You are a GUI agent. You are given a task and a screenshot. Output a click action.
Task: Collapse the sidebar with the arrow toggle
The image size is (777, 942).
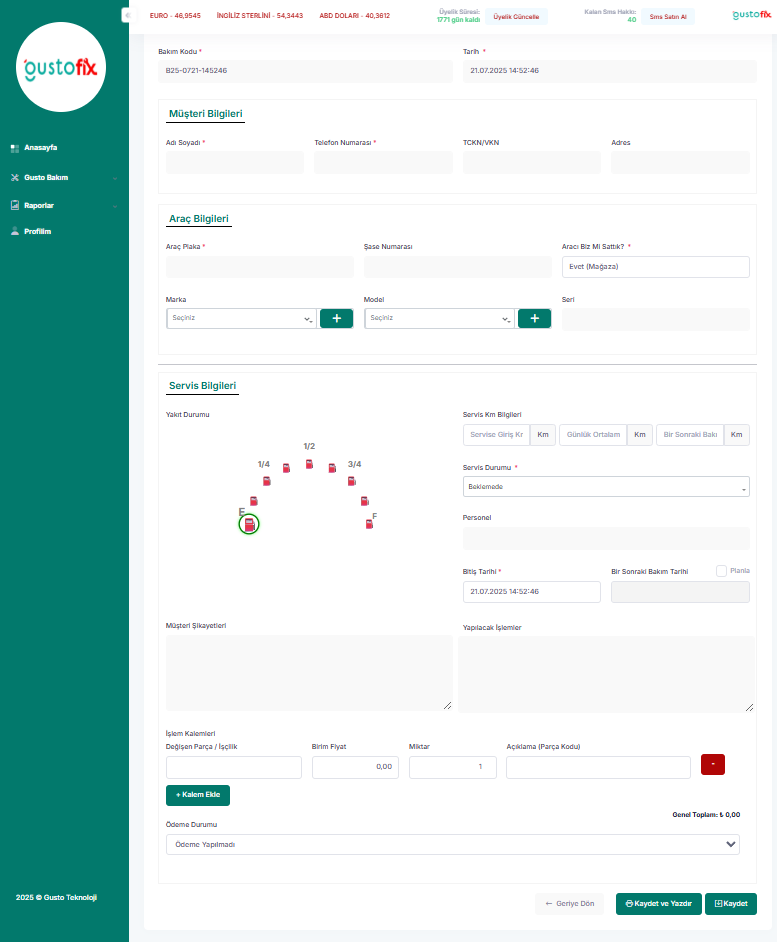pos(127,16)
